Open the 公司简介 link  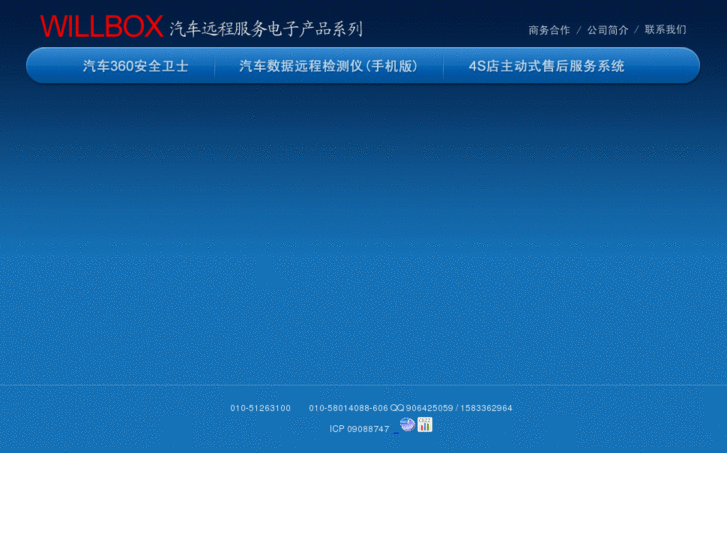(x=607, y=30)
